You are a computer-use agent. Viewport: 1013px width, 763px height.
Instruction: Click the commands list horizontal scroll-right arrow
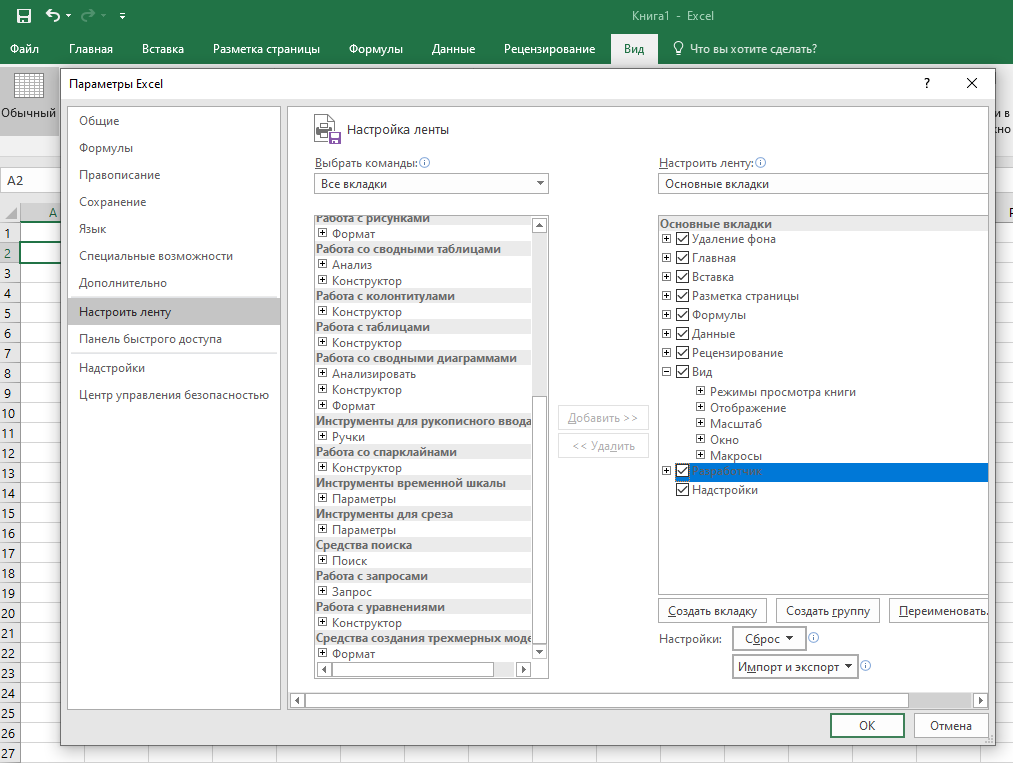(524, 669)
